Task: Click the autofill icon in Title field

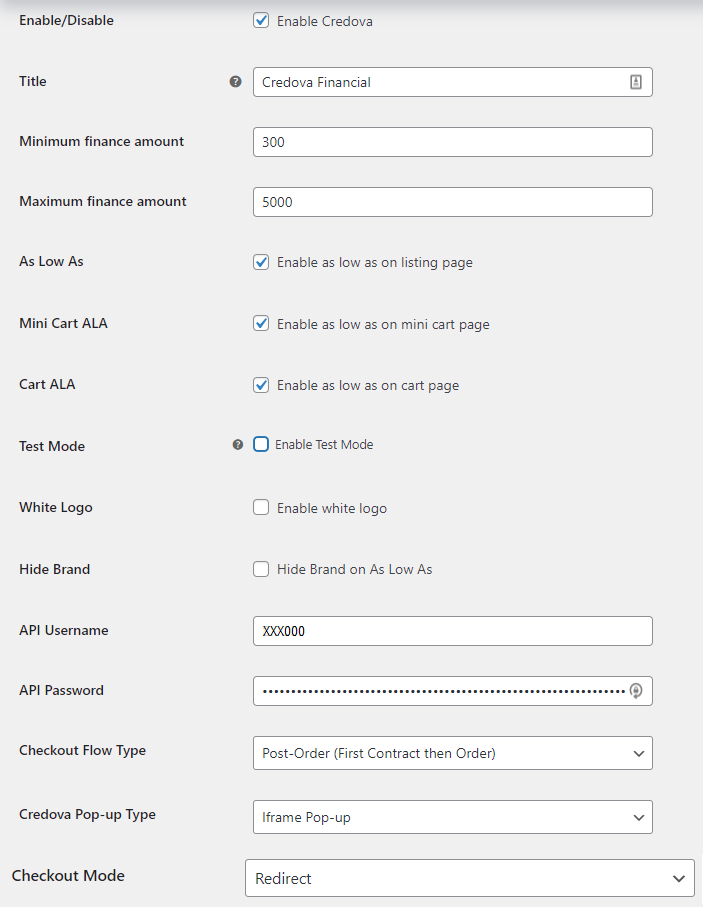Action: (x=636, y=81)
